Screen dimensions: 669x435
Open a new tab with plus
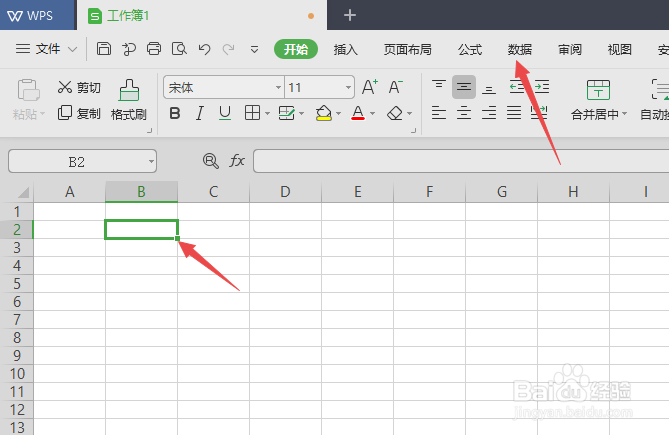350,15
